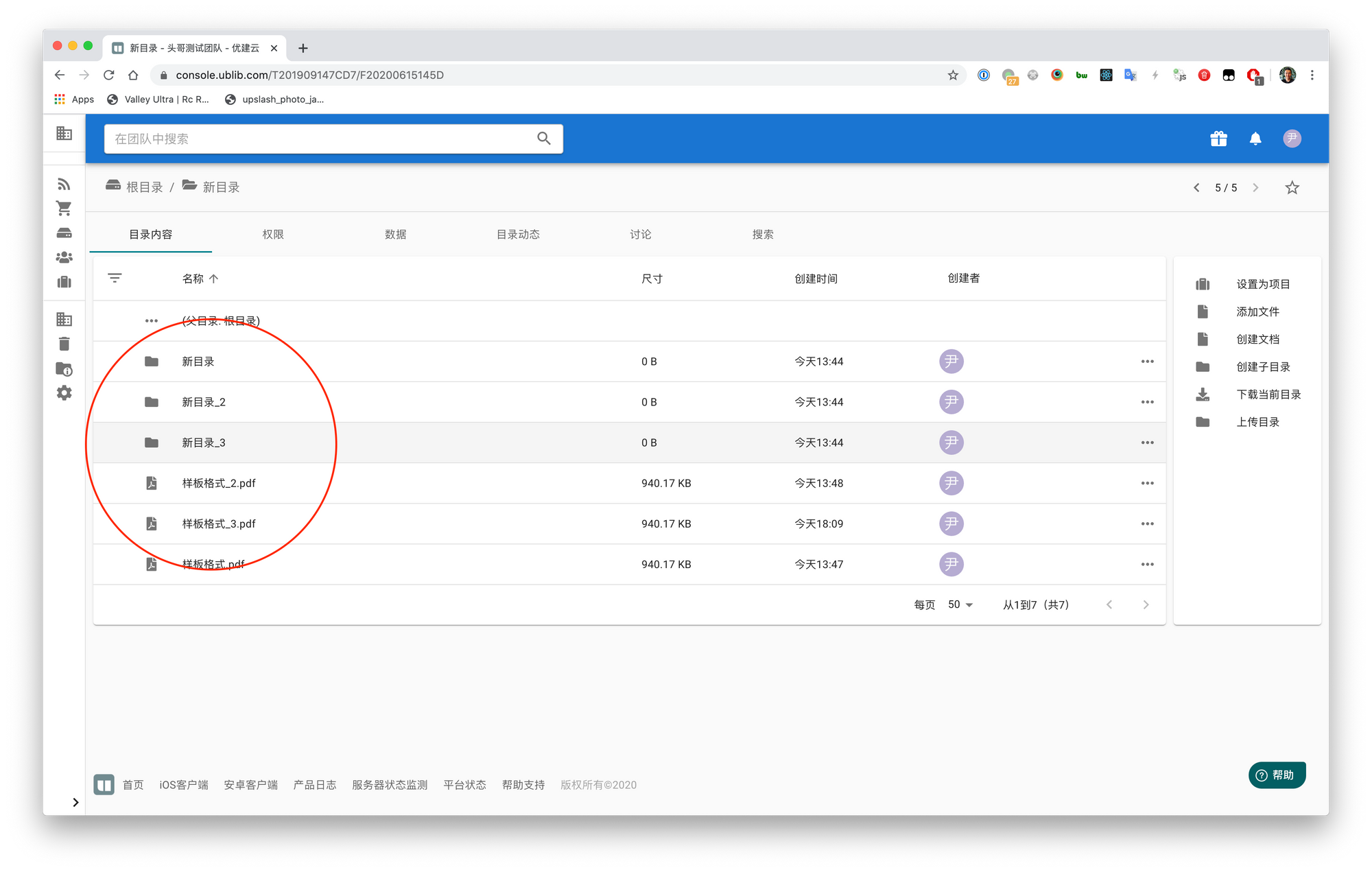Viewport: 1372px width, 872px height.
Task: Switch to the 目录动态 tab
Action: coord(518,234)
